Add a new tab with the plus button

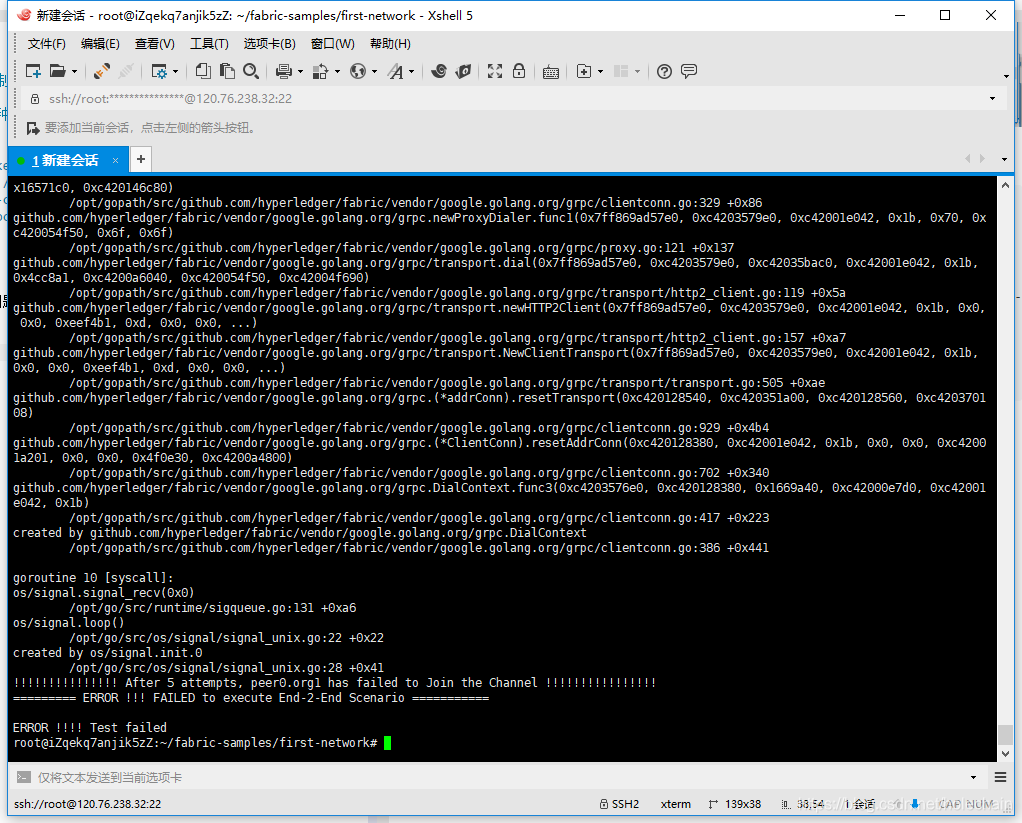[x=141, y=159]
